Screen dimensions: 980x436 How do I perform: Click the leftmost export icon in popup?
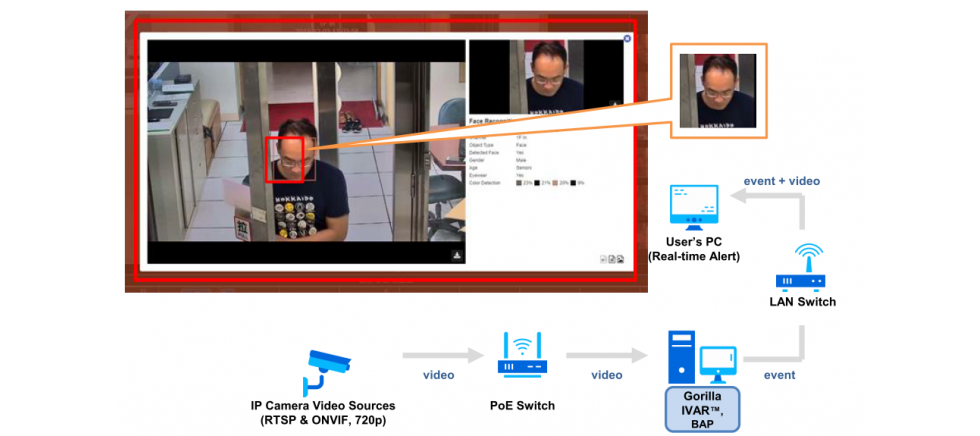(x=602, y=258)
